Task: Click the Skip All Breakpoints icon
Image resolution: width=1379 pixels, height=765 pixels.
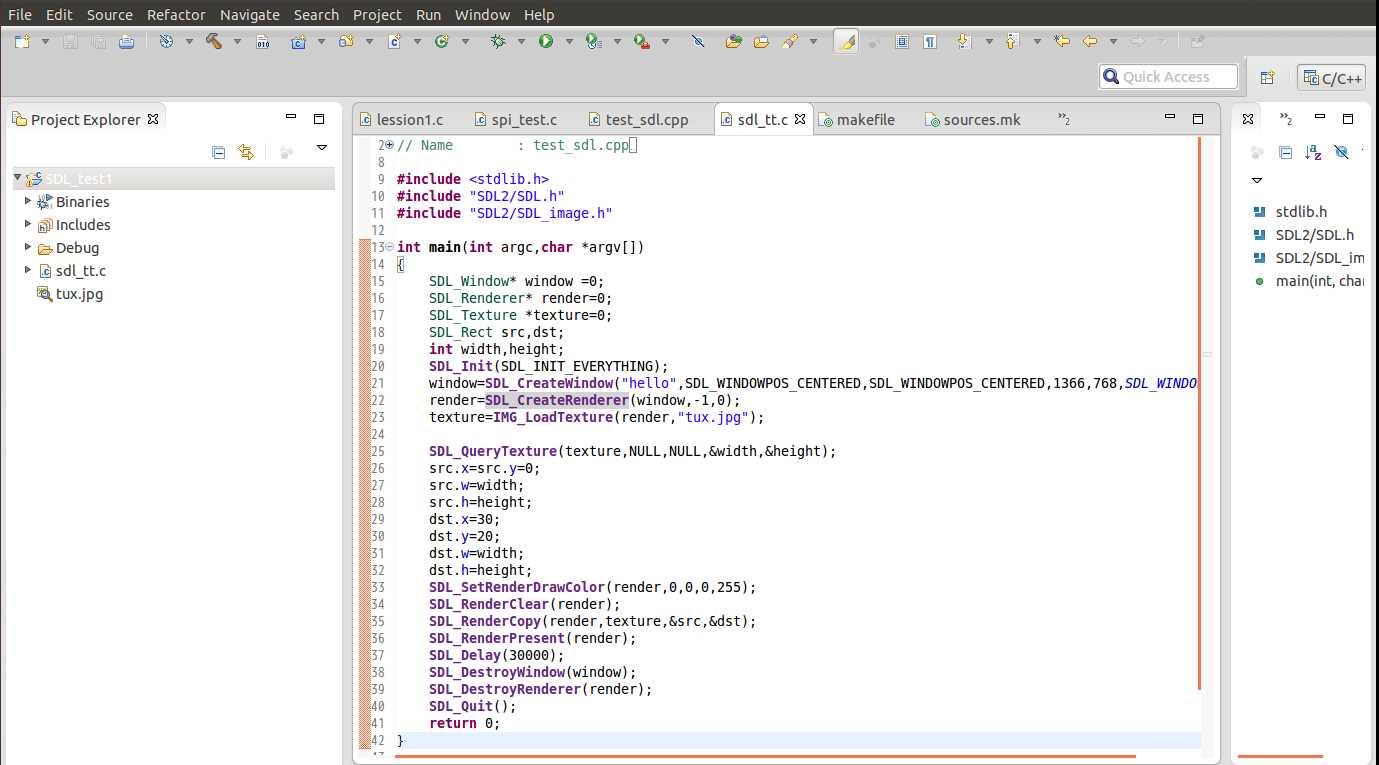Action: pos(698,42)
